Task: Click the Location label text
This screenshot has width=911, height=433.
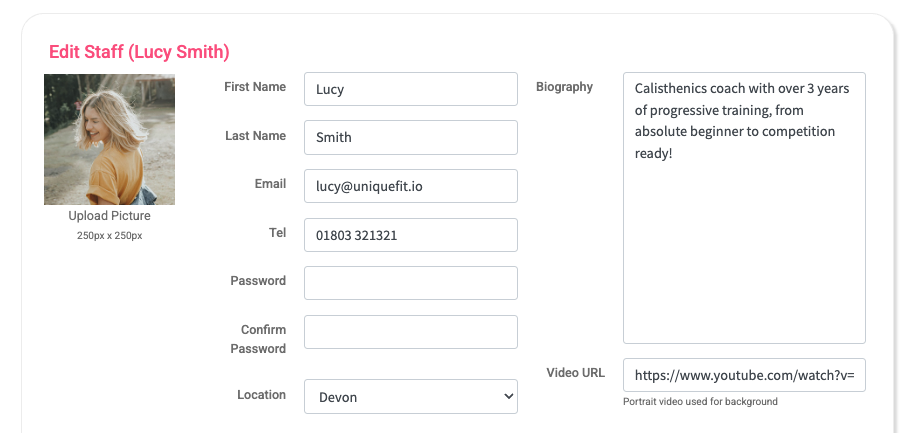Action: coord(261,395)
